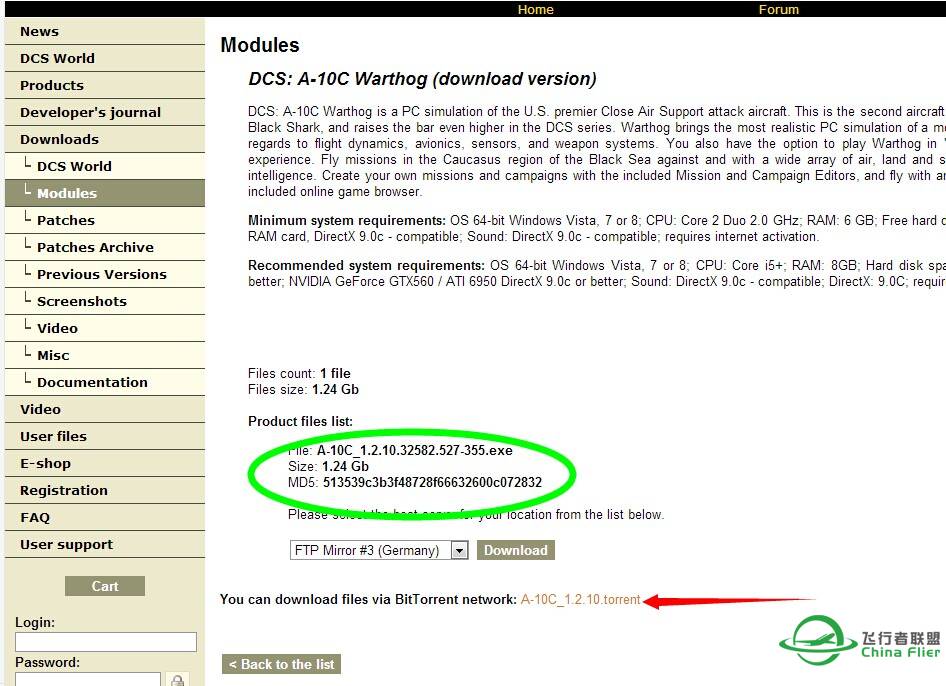Open the FAQ sidebar item
Screen dimensions: 946x686
pyautogui.click(x=104, y=518)
